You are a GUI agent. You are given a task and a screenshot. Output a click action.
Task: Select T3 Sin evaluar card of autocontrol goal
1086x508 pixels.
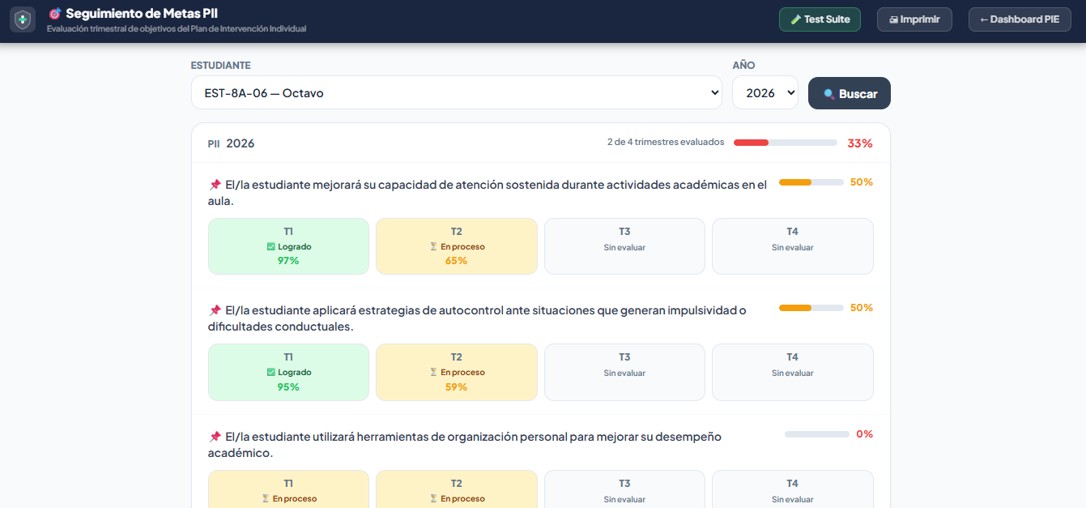coord(625,372)
